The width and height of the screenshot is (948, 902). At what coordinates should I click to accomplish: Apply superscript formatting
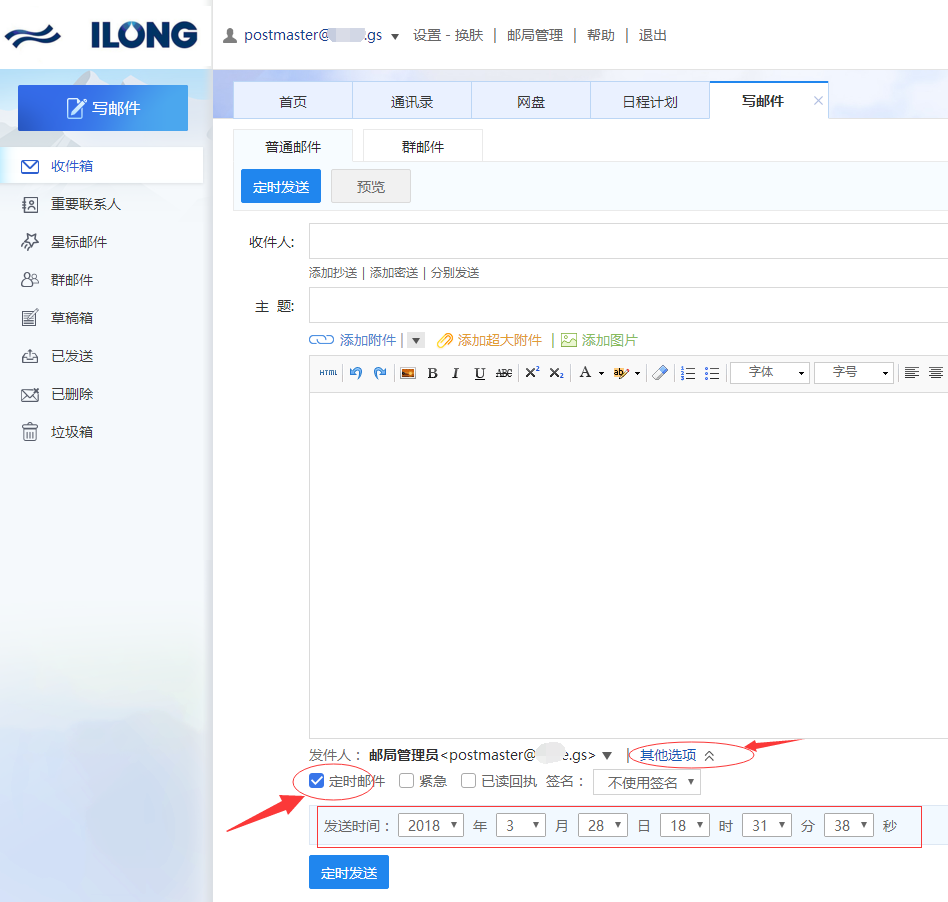pos(532,373)
